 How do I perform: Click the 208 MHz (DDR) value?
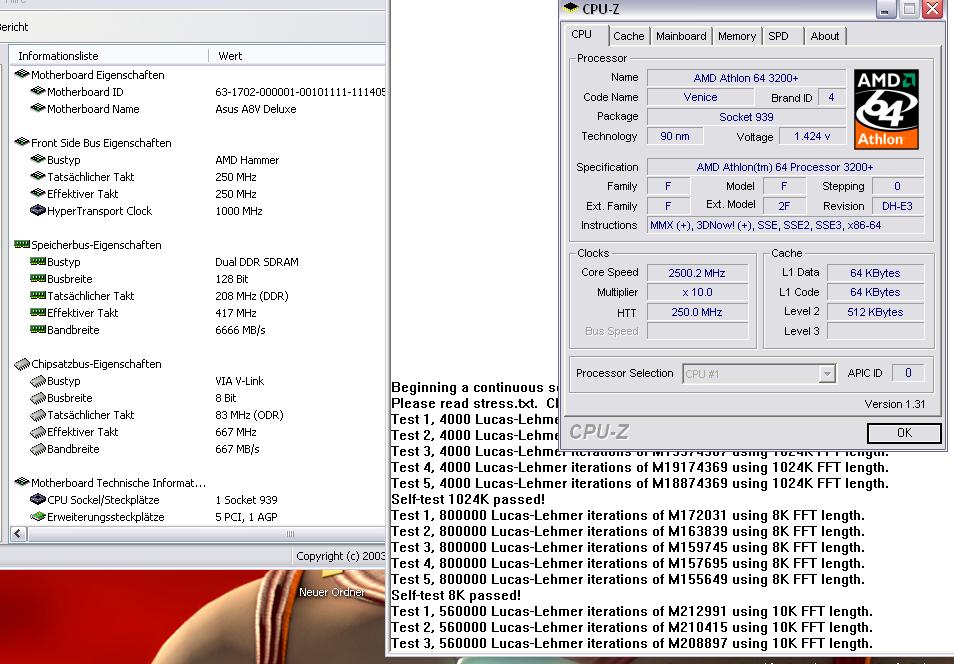point(252,296)
